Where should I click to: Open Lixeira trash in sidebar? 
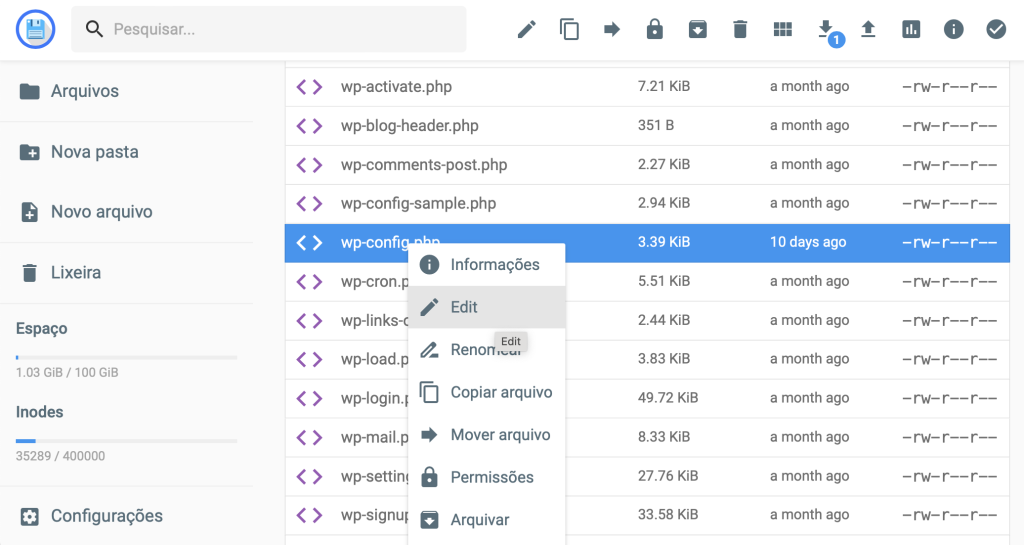tap(127, 273)
